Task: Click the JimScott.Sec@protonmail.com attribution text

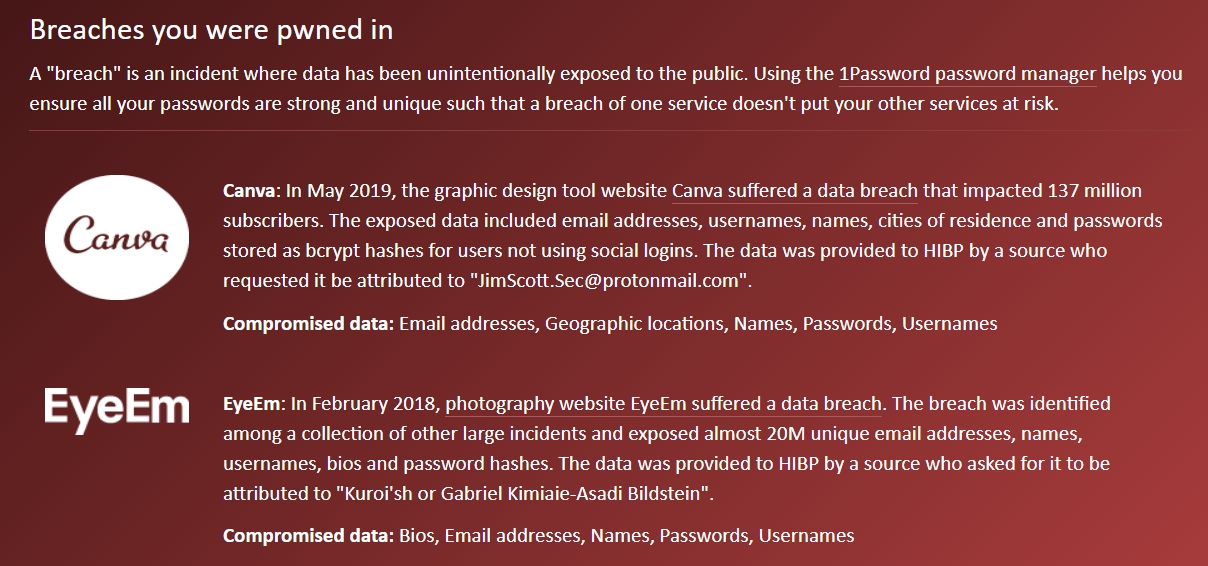Action: point(610,280)
